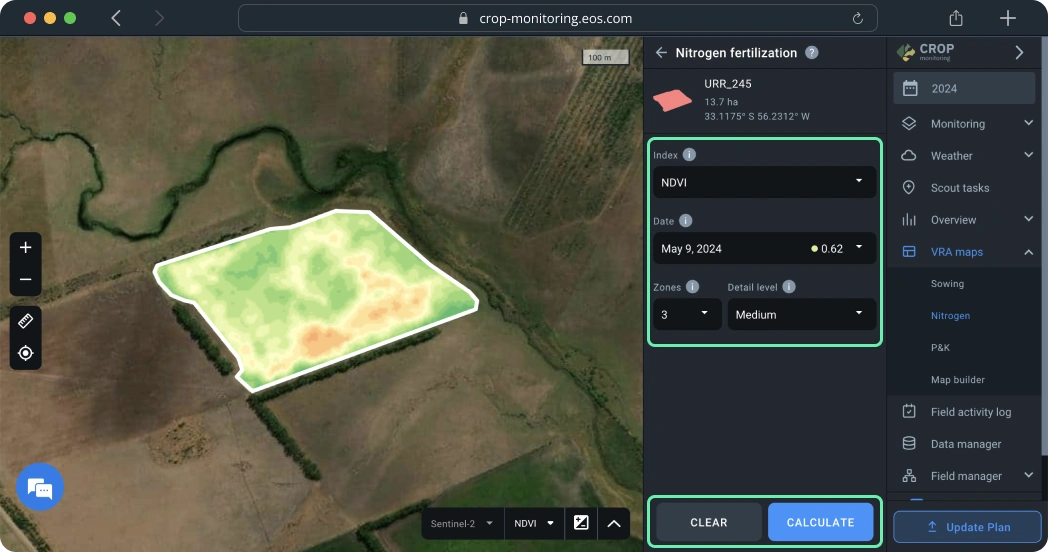The height and width of the screenshot is (552, 1048).
Task: Go back using the panel's left arrow
Action: click(x=661, y=53)
